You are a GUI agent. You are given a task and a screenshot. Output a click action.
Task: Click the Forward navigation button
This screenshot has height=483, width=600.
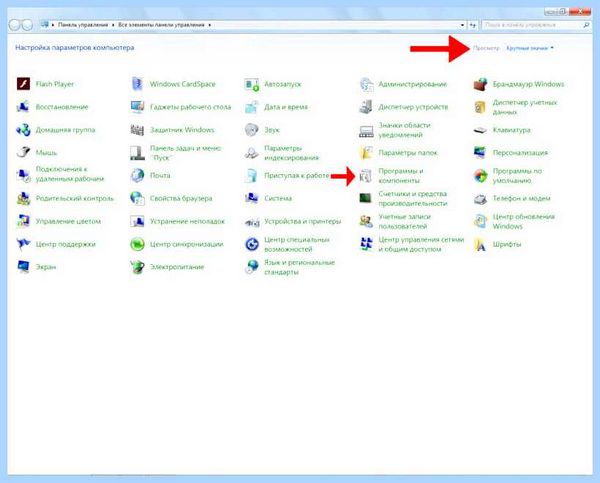(27, 25)
